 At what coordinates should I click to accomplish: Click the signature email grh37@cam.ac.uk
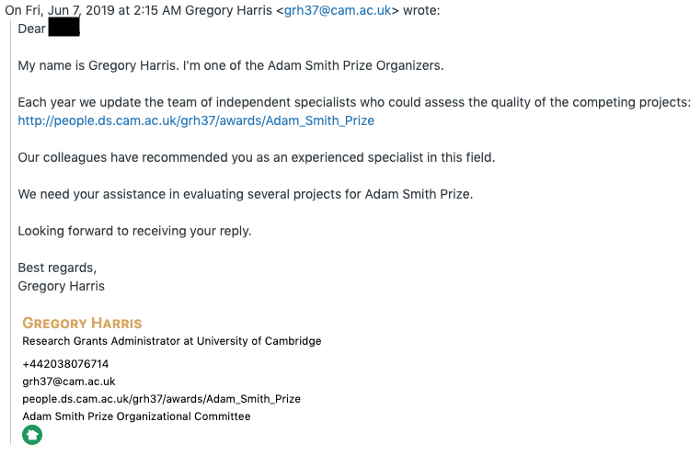point(69,381)
